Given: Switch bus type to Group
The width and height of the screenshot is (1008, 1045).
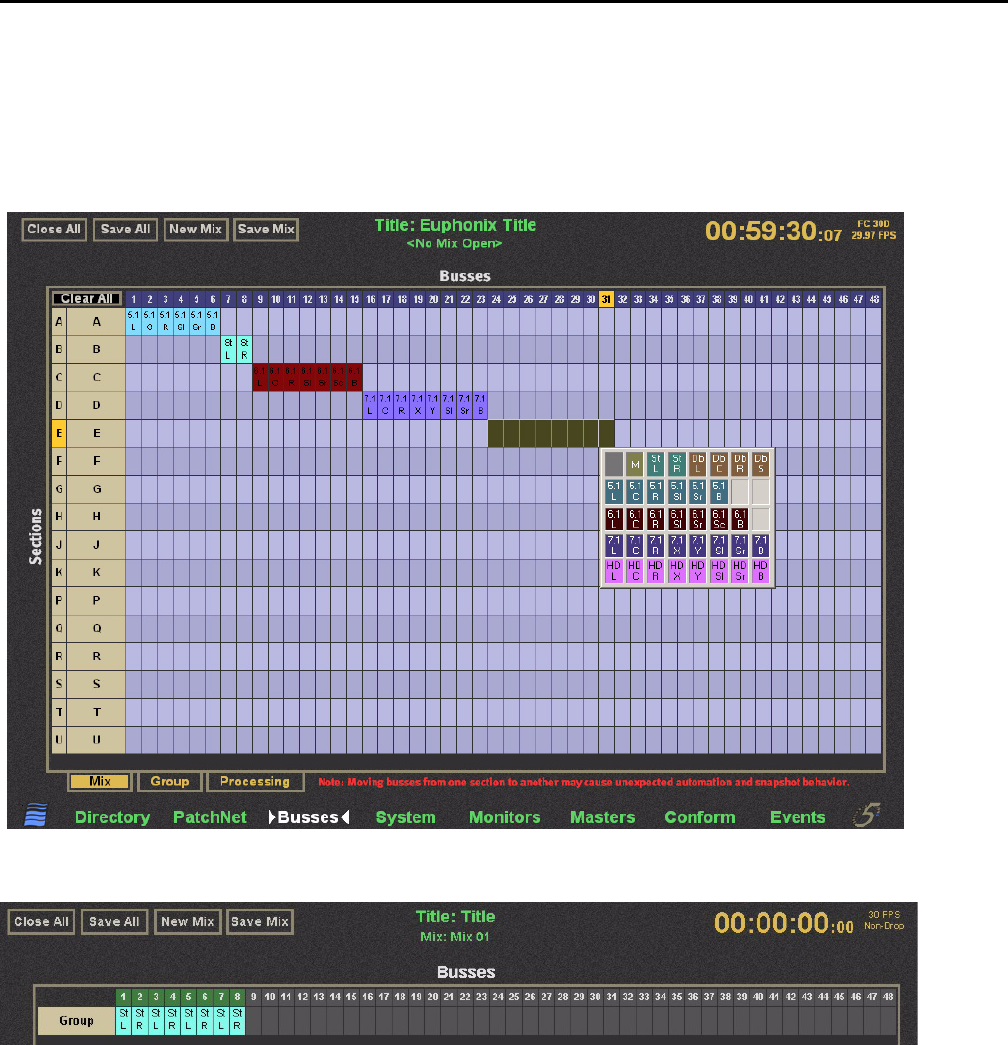Looking at the screenshot, I should [169, 781].
